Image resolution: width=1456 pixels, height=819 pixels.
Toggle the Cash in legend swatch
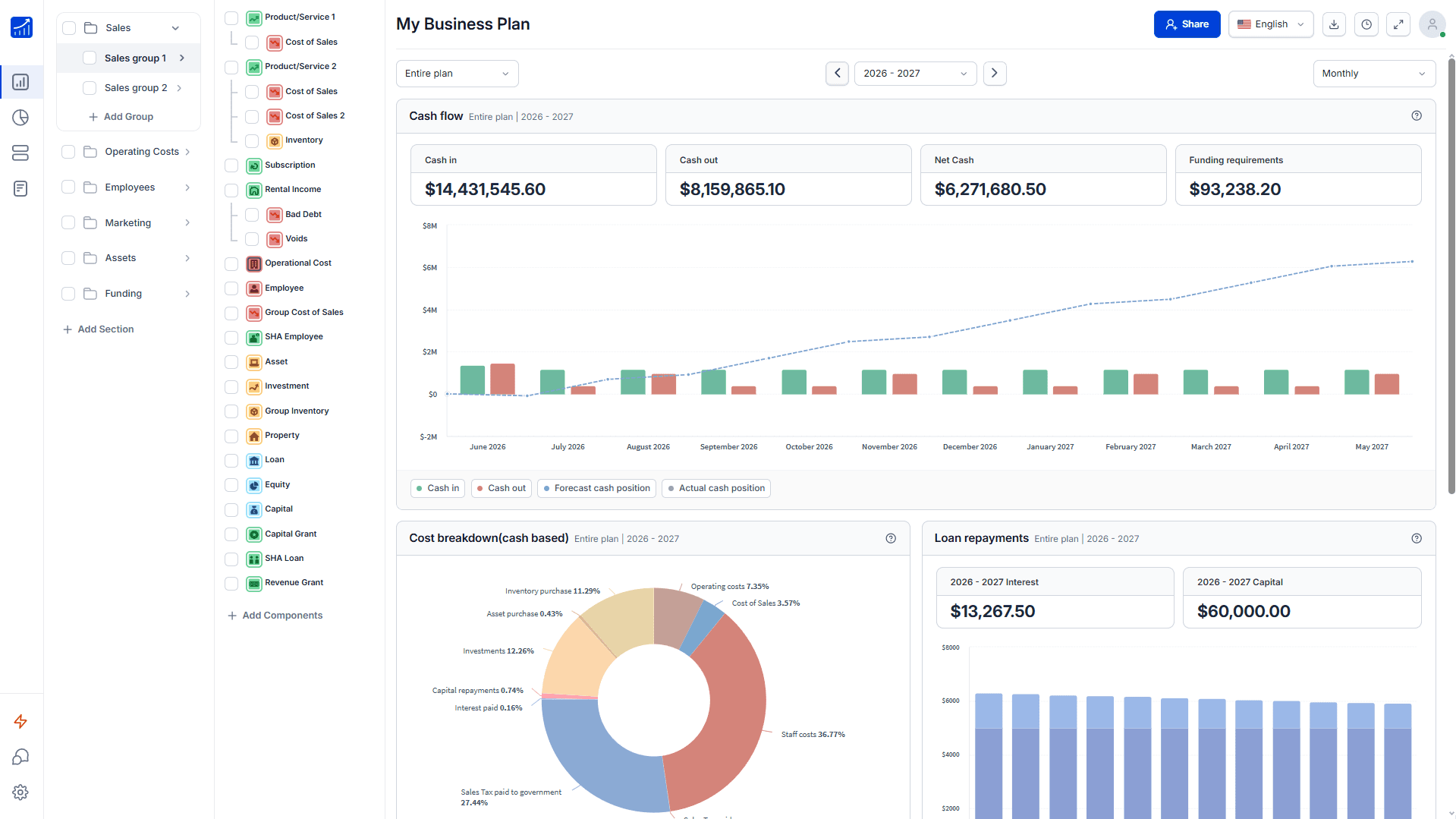pyautogui.click(x=438, y=488)
